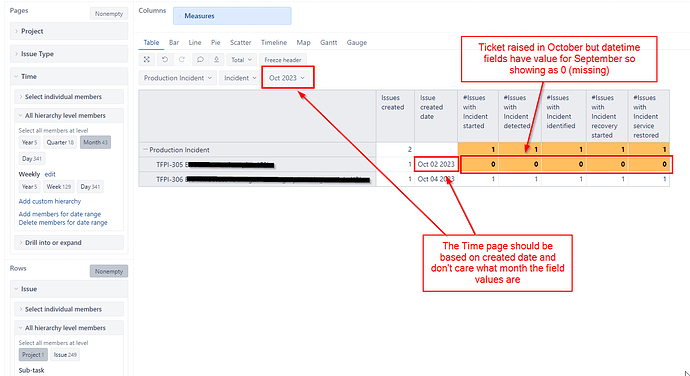Switch to the Bar chart tab
Viewport: 690px width, 376px height.
[174, 43]
